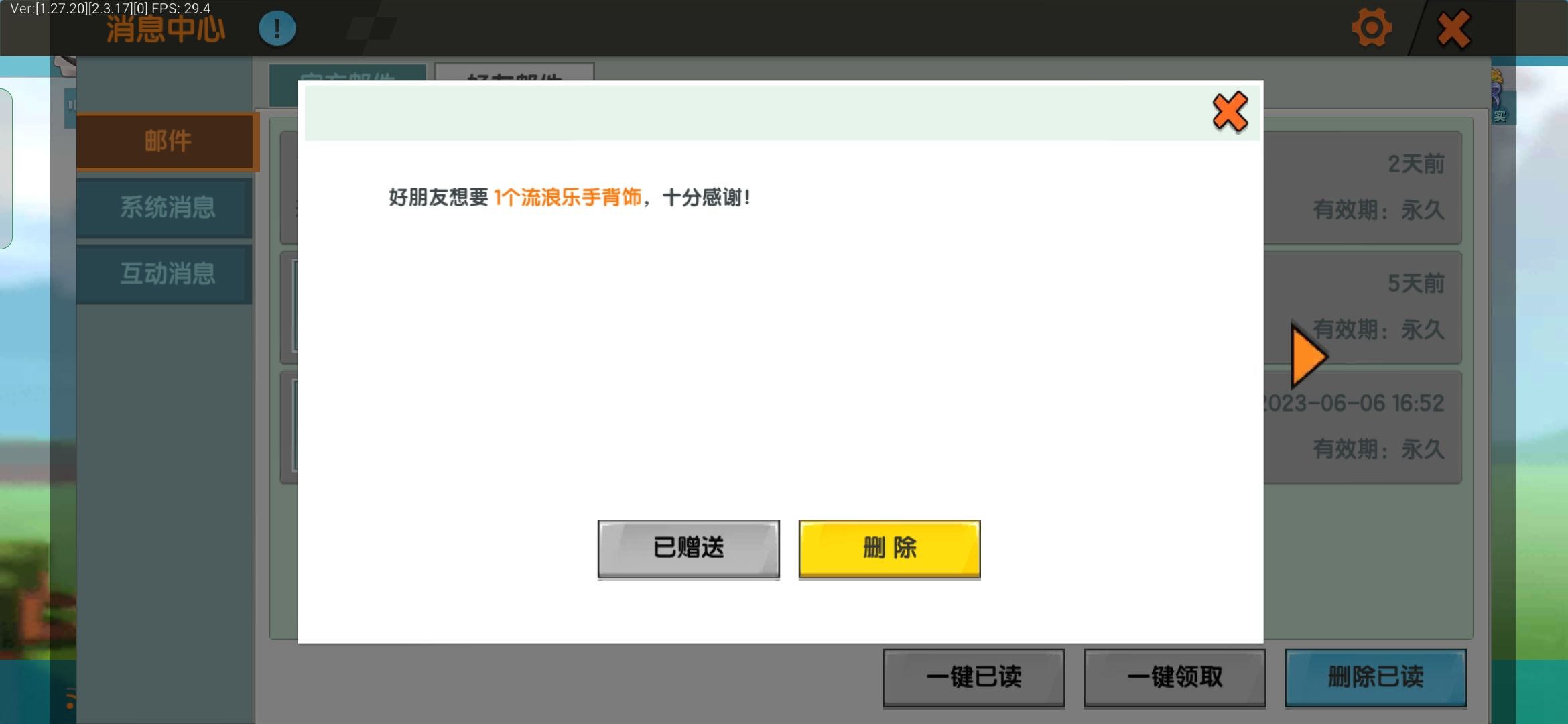Open settings via the orange gear icon
Viewport: 1568px width, 724px height.
coord(1371,28)
